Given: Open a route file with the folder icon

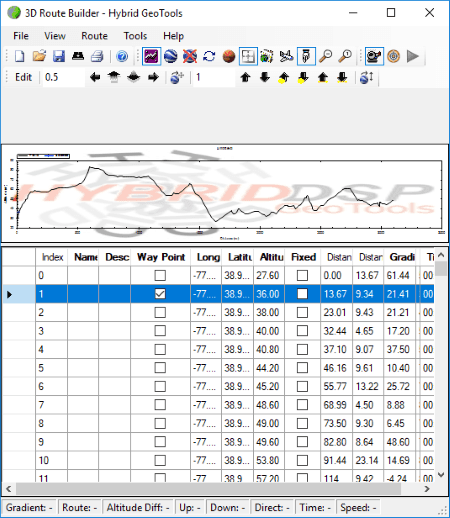Looking at the screenshot, I should [x=39, y=56].
